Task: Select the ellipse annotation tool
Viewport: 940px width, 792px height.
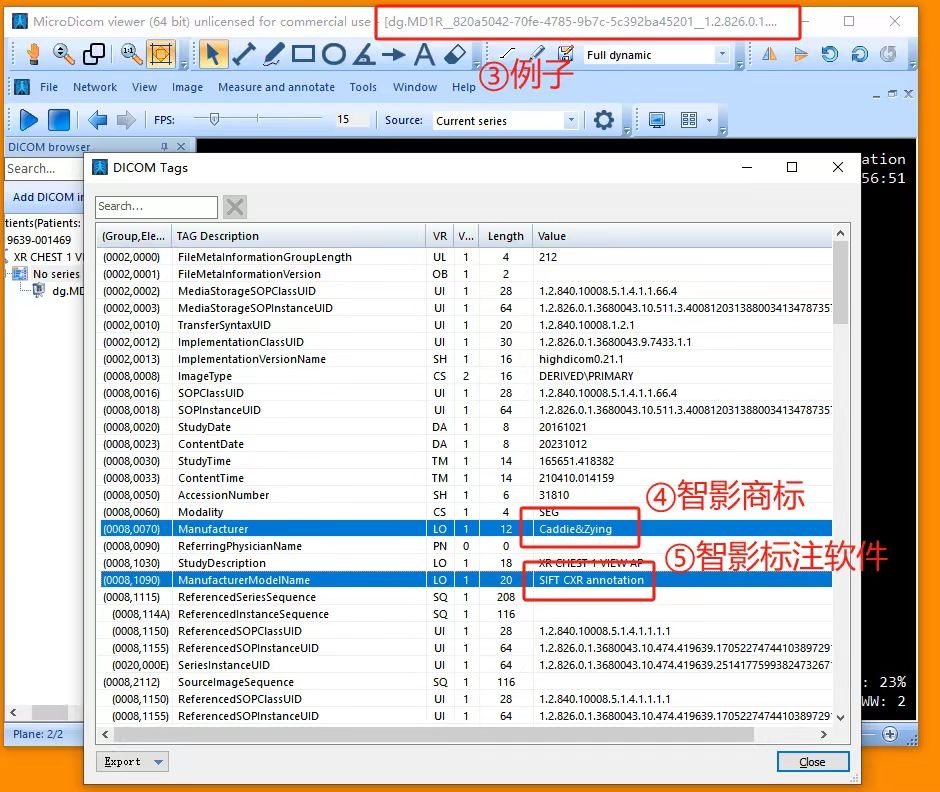Action: pos(334,54)
